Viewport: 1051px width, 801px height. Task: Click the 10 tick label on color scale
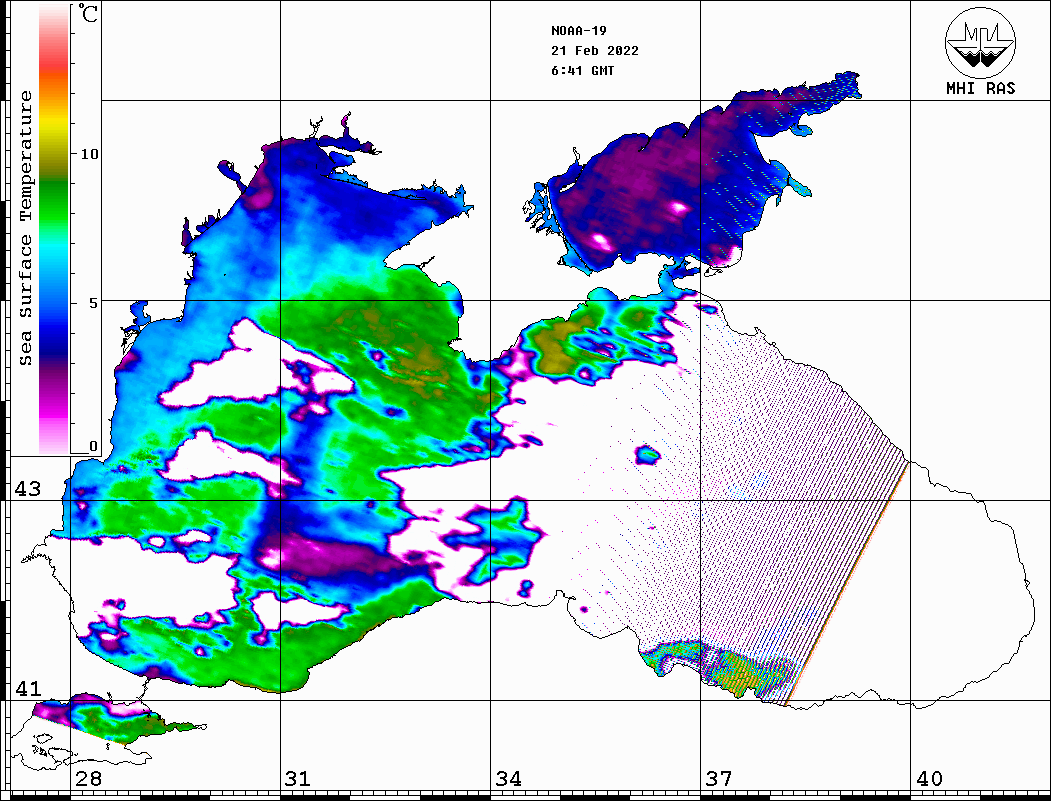click(89, 154)
